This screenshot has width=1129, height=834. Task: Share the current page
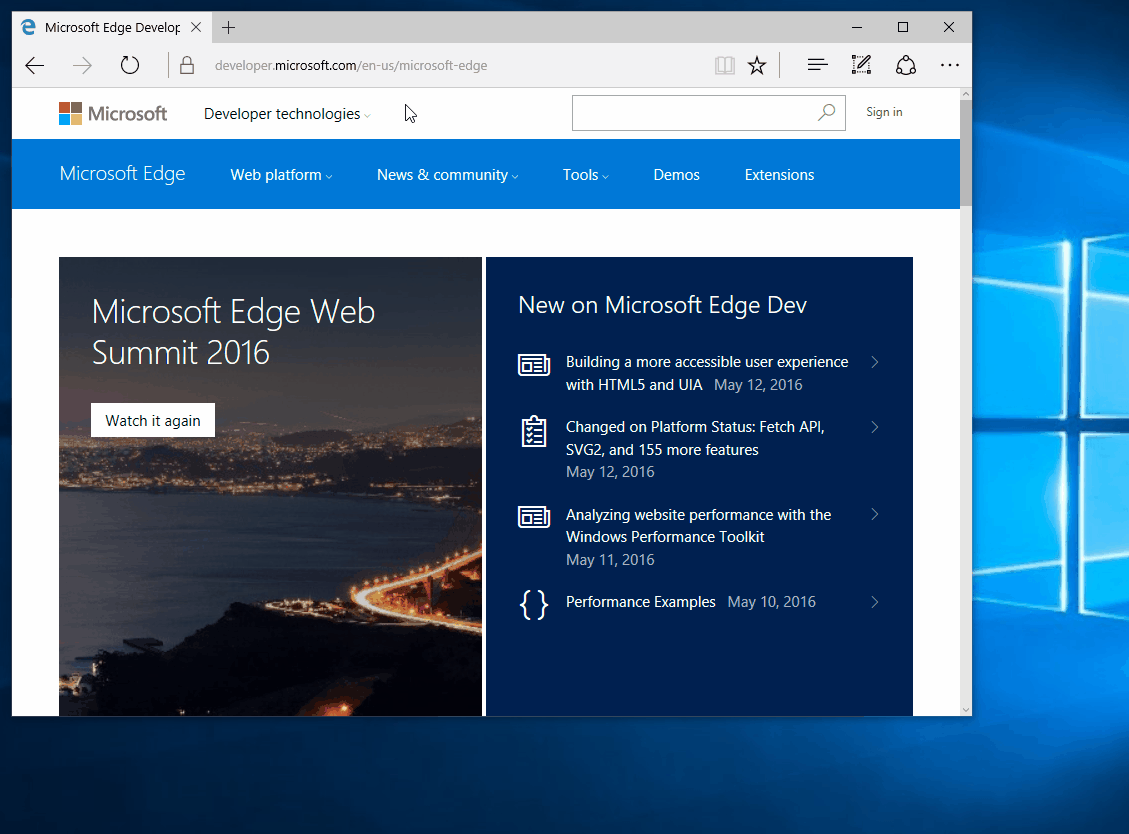[905, 64]
